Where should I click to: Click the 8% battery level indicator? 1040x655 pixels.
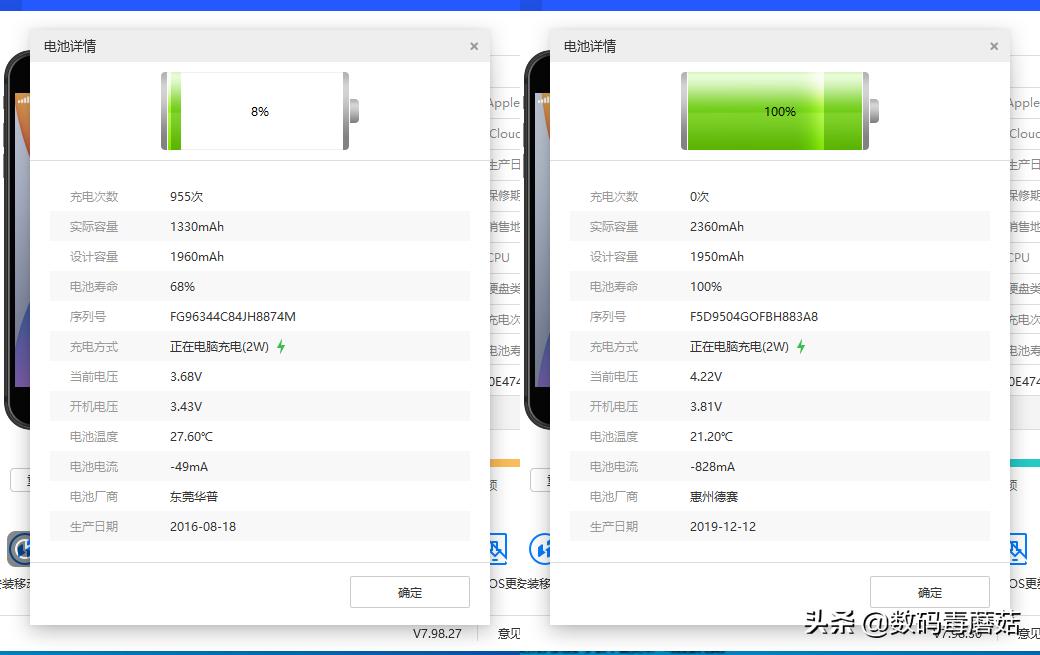pyautogui.click(x=259, y=111)
